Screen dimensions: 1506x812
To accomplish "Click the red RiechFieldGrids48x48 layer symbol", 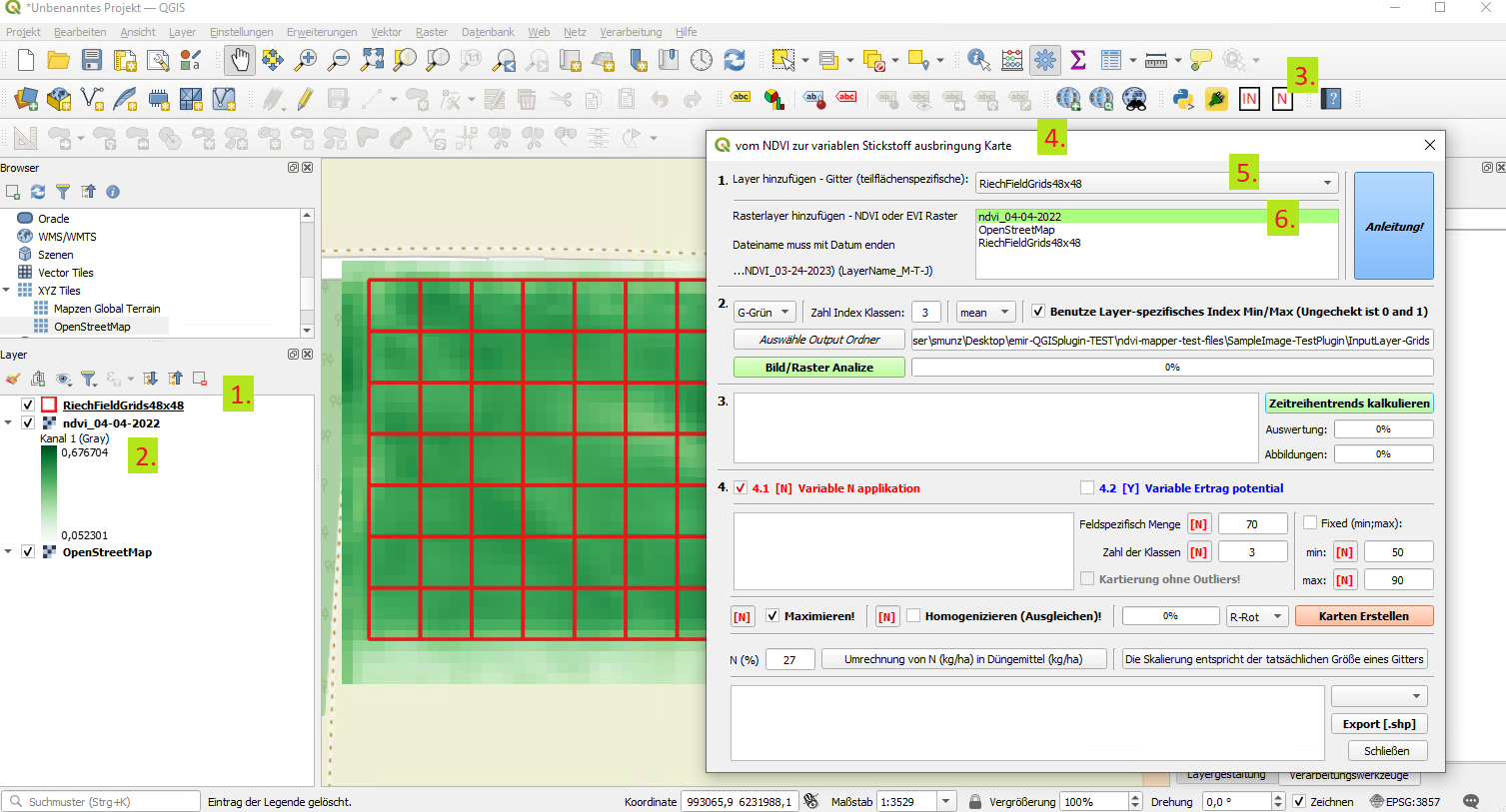I will [49, 406].
